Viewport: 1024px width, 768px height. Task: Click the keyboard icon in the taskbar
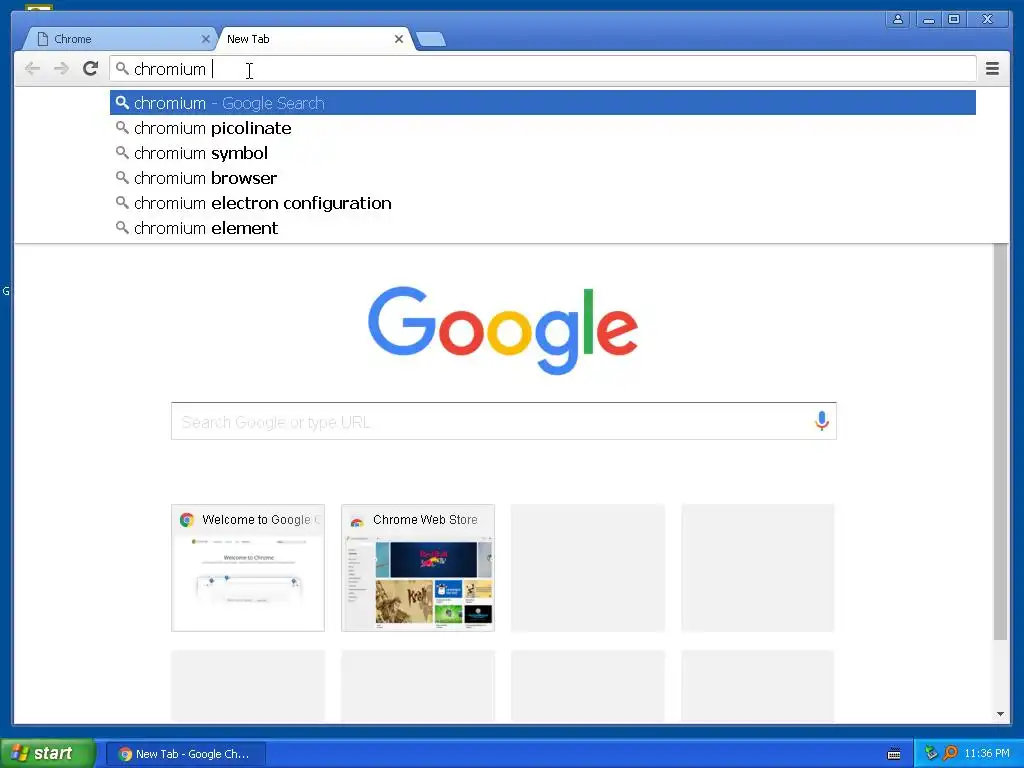tap(894, 754)
